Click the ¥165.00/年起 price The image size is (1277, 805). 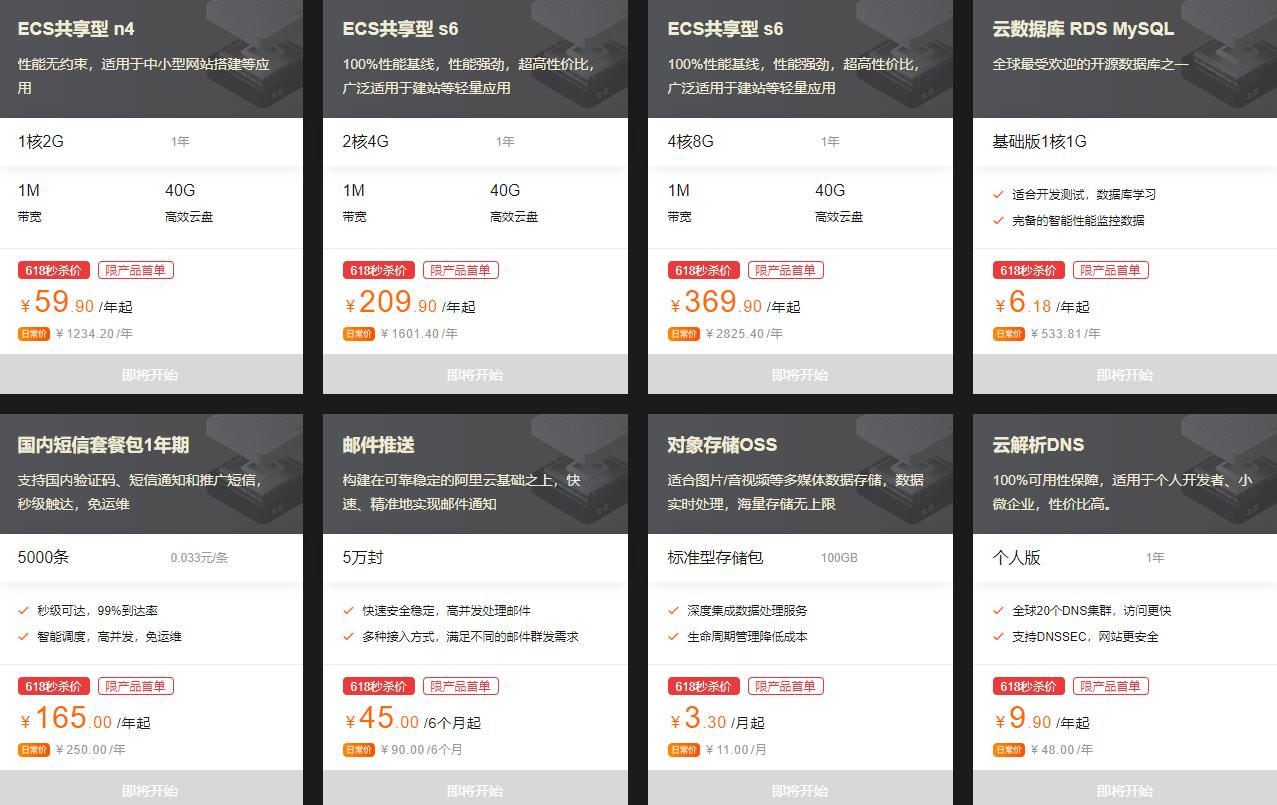(x=85, y=718)
